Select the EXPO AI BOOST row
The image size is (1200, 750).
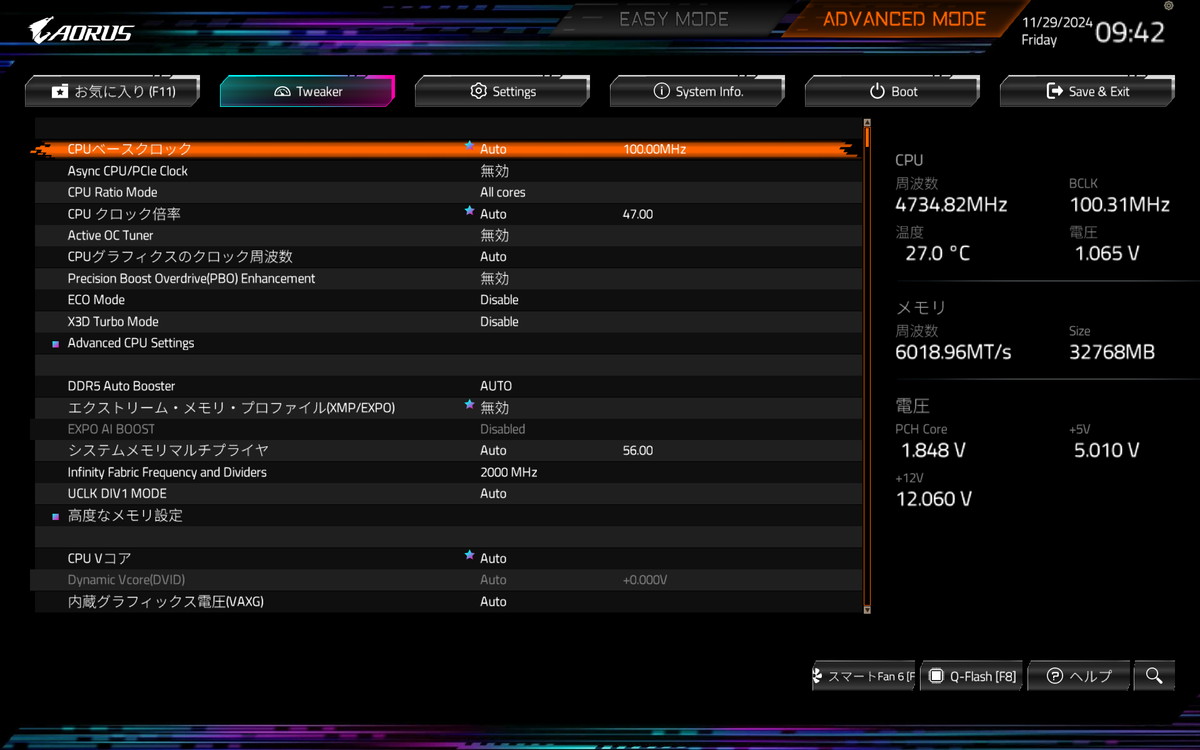pos(448,429)
